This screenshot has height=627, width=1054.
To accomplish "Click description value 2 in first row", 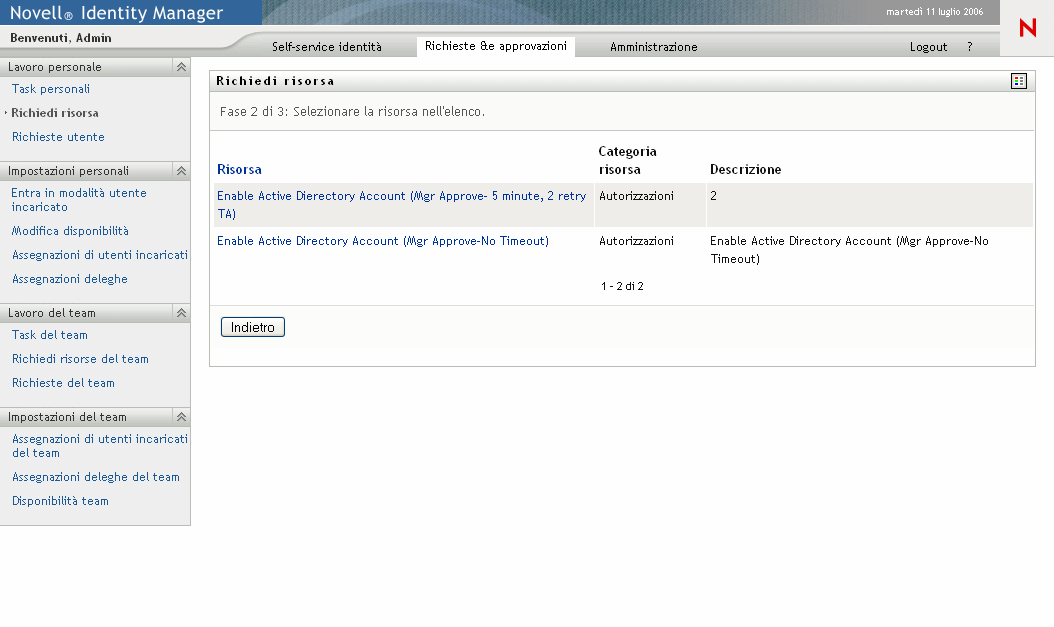I will point(713,196).
